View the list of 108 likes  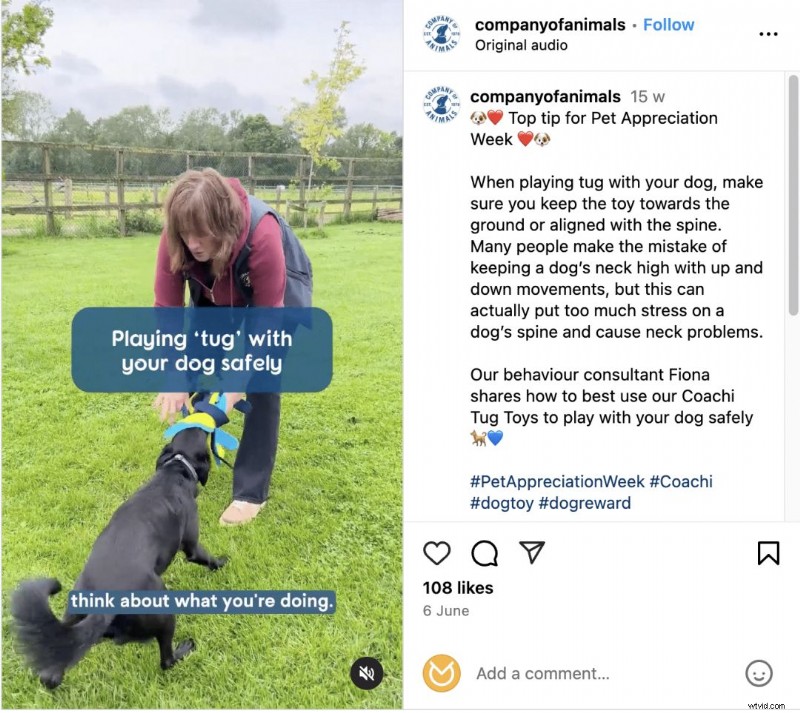coord(458,588)
